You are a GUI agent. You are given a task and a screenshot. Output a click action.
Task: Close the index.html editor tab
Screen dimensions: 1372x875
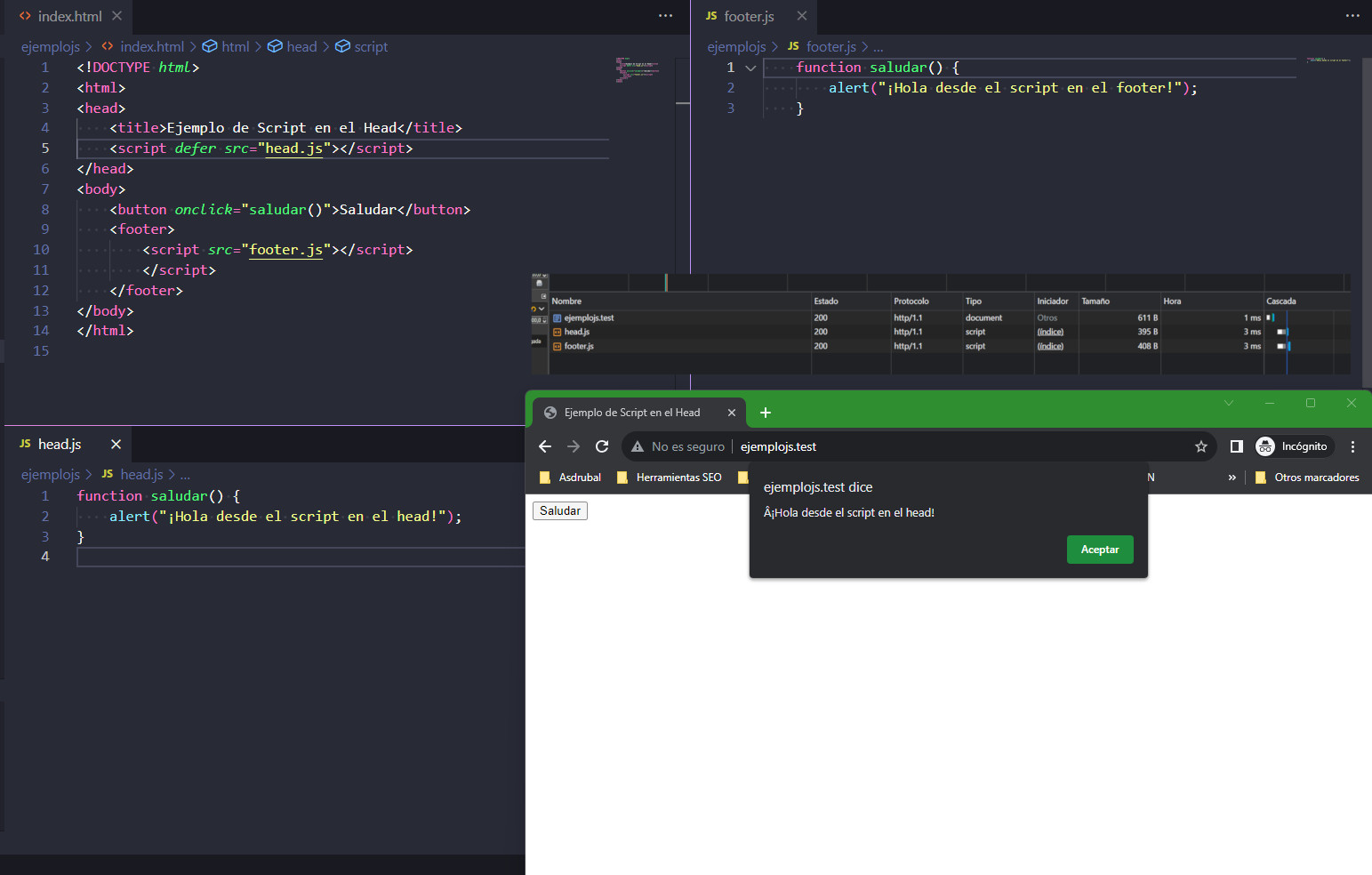116,16
